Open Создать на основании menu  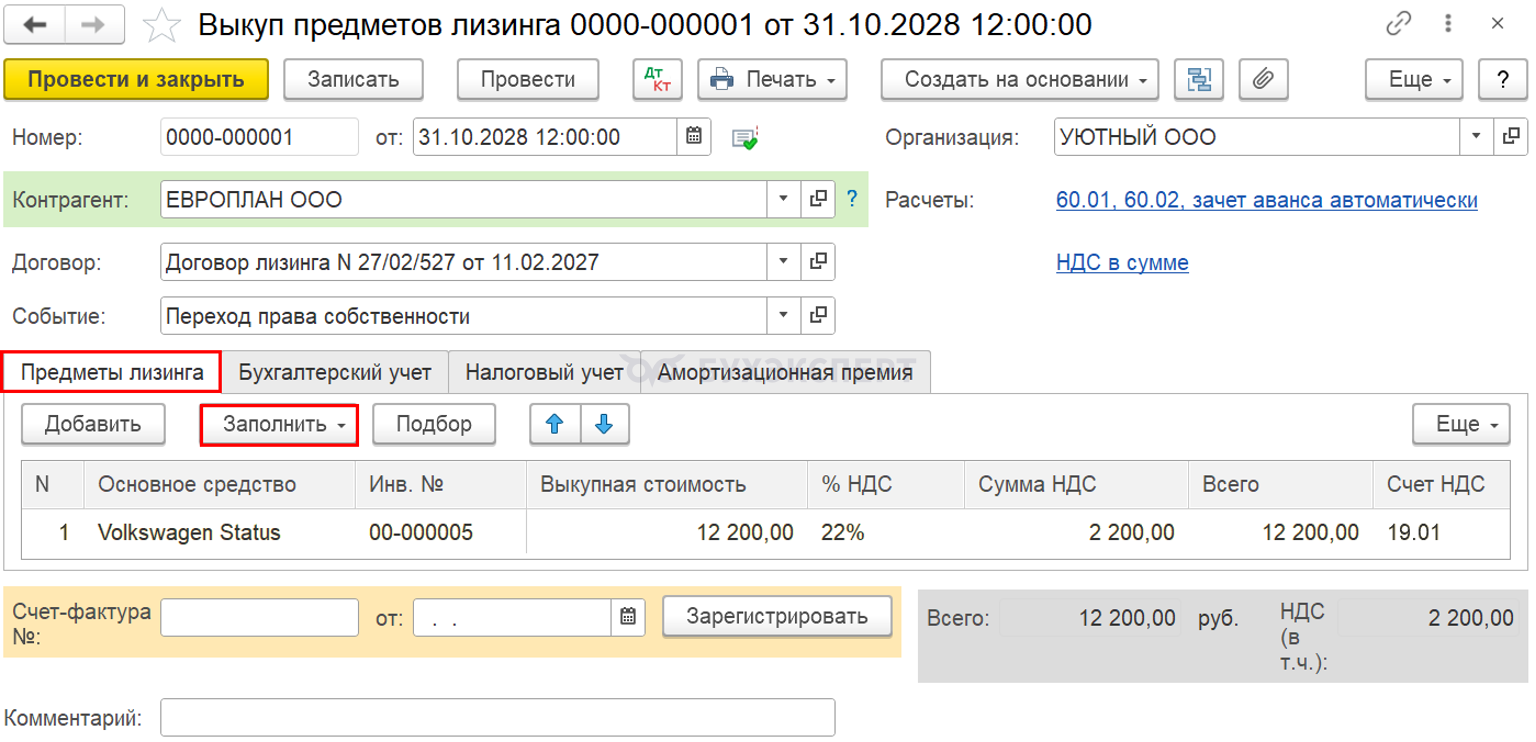tap(1020, 80)
